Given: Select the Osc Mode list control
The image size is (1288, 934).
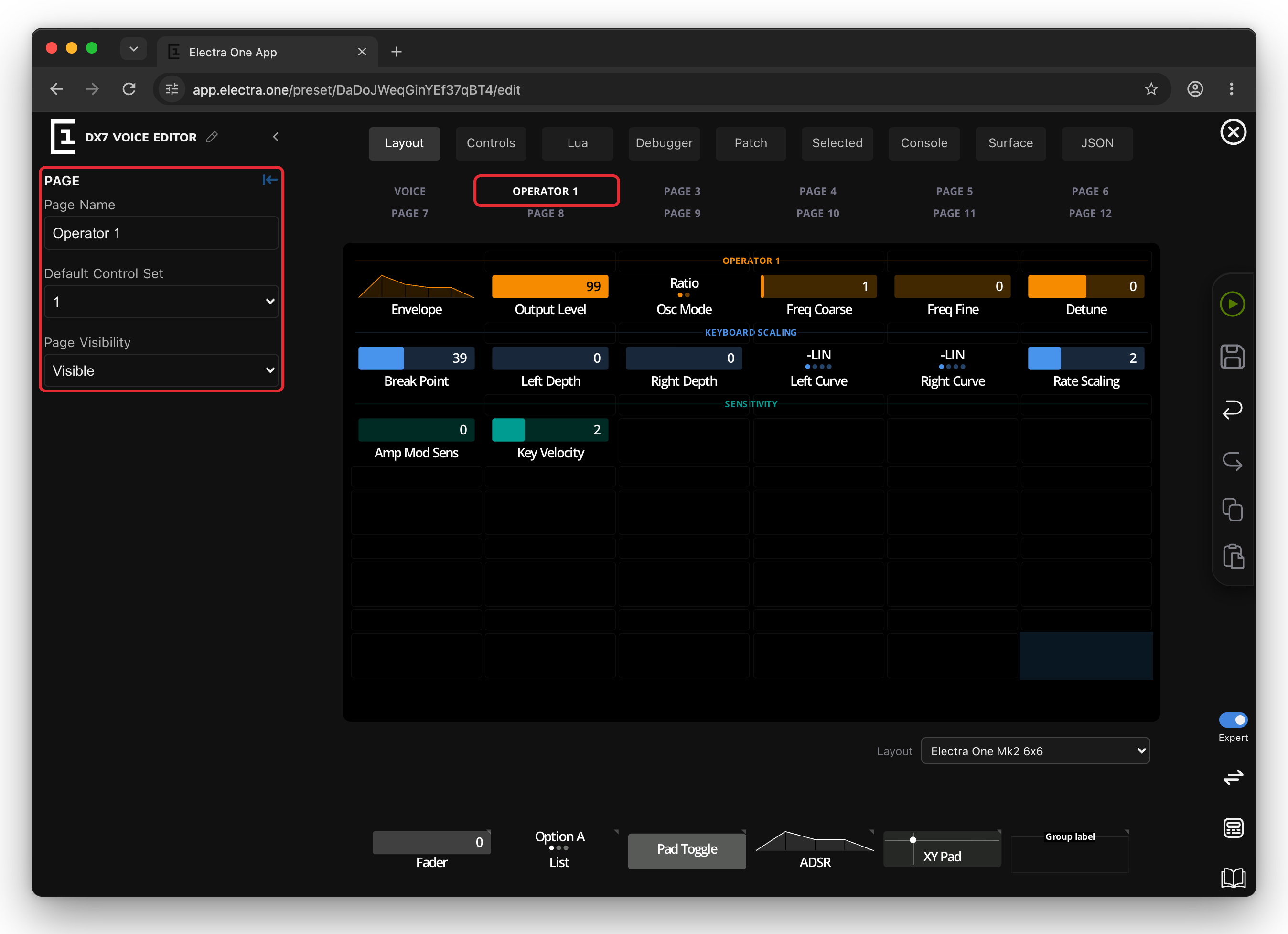Looking at the screenshot, I should (x=684, y=295).
